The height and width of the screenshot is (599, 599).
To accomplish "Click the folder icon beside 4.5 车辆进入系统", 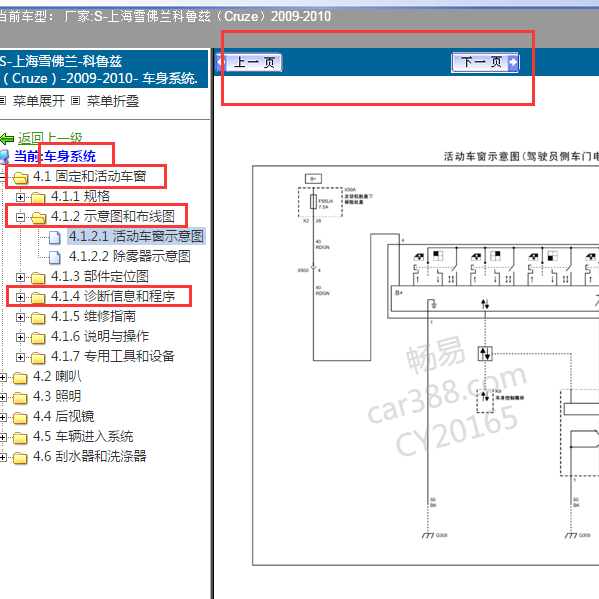I will tap(20, 438).
